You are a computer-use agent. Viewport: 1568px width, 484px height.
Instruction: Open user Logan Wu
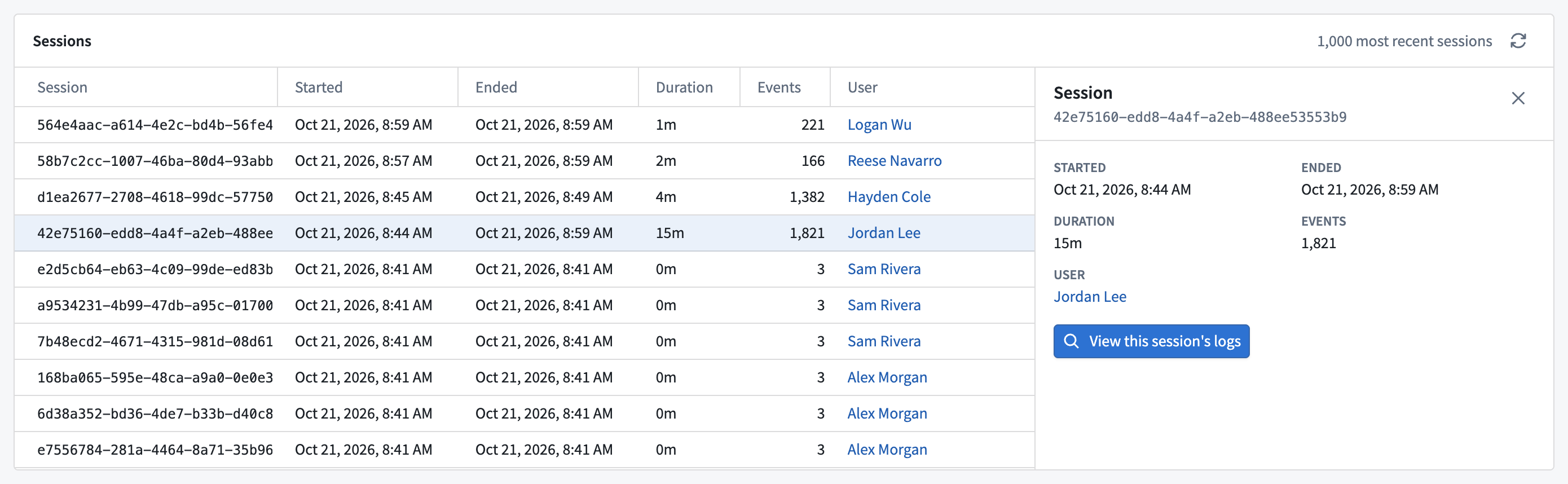(879, 125)
